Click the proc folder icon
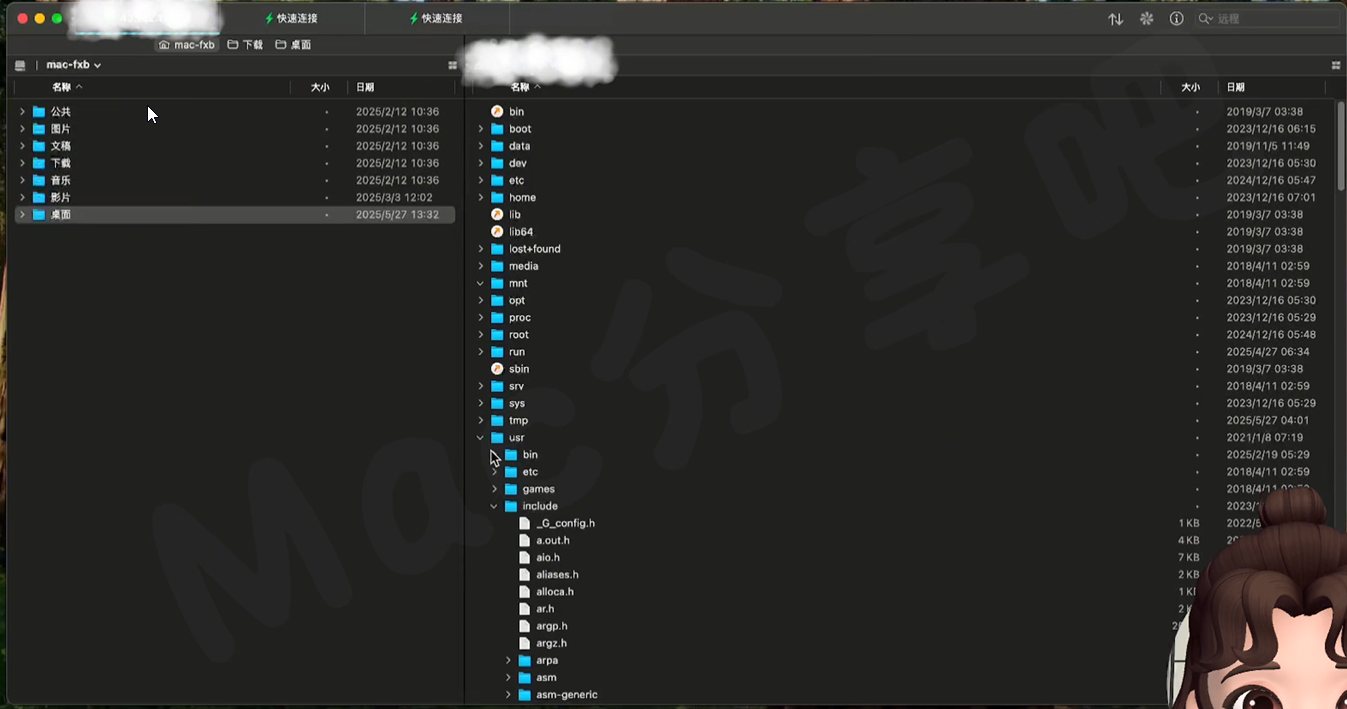 click(497, 318)
